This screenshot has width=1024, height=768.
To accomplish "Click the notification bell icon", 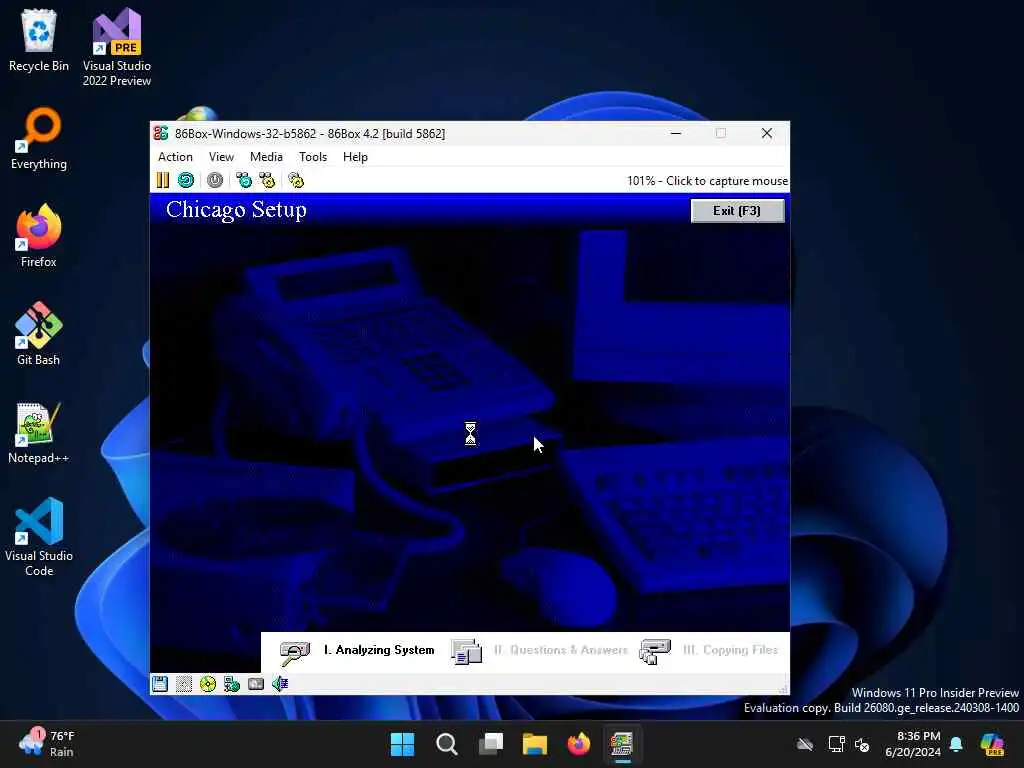I will pyautogui.click(x=956, y=744).
